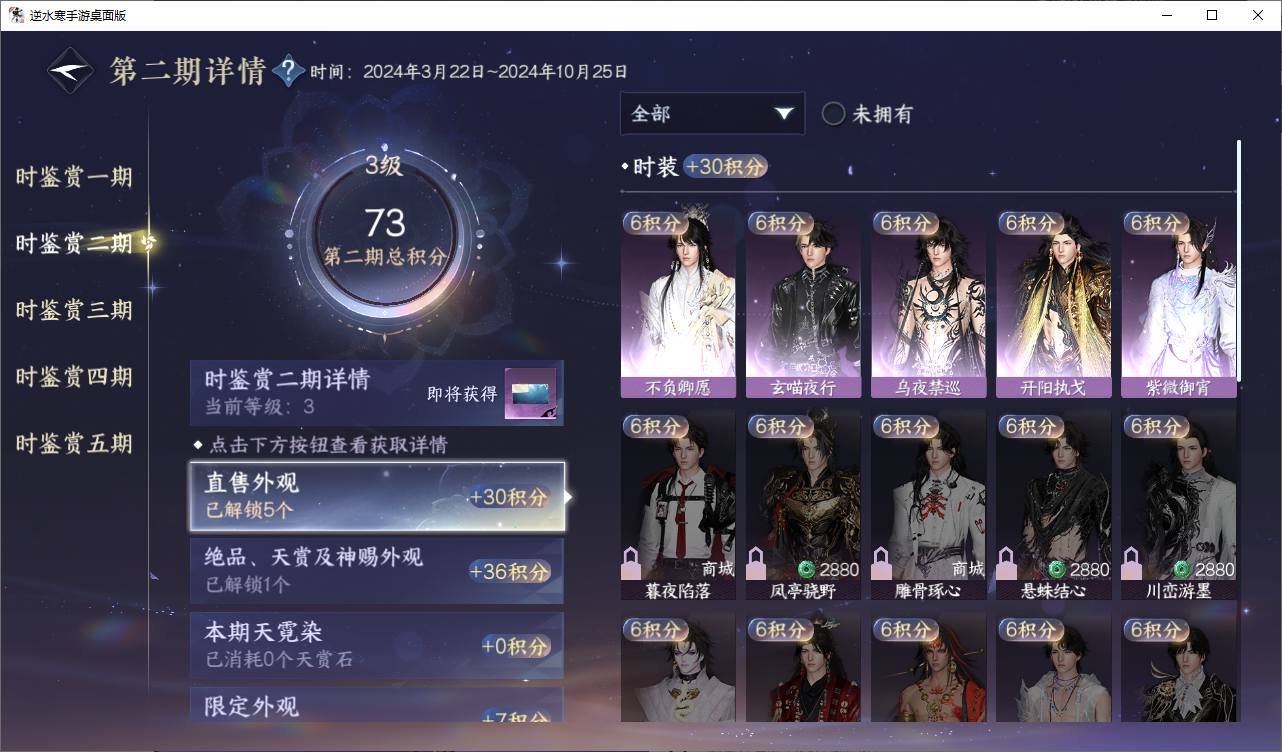Open 绝品、天赏及神赐外观 details
The width and height of the screenshot is (1282, 752).
click(x=377, y=571)
